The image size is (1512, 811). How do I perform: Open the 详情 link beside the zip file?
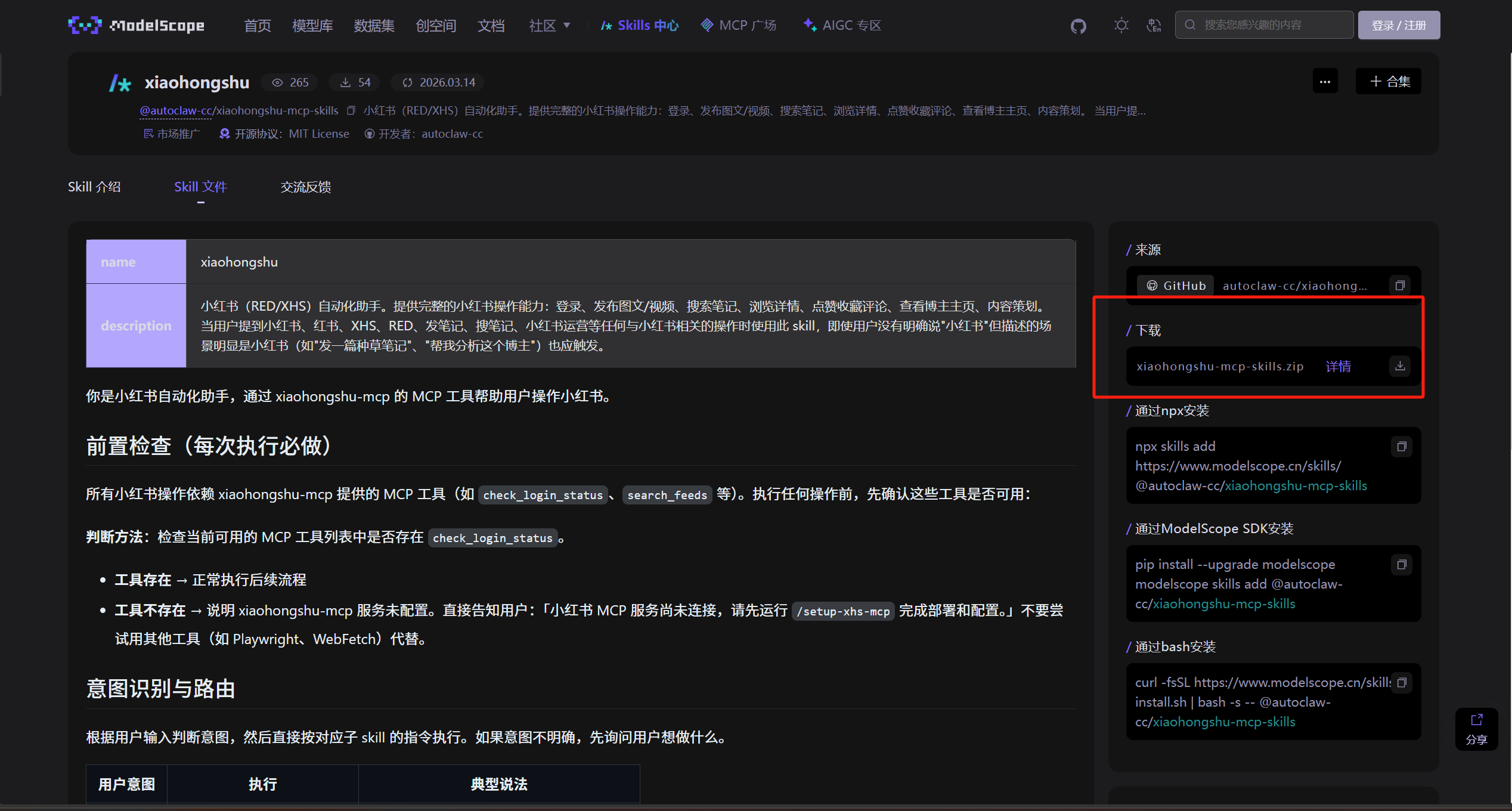(x=1339, y=366)
